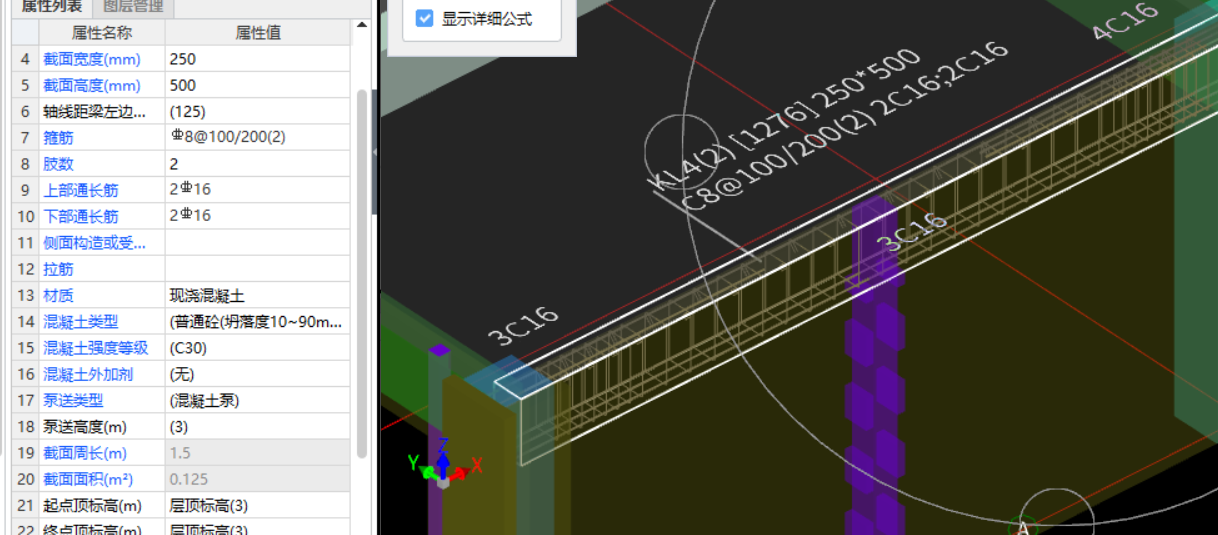The width and height of the screenshot is (1218, 535).
Task: Open the 现浇混凝土 material value
Action: (258, 296)
